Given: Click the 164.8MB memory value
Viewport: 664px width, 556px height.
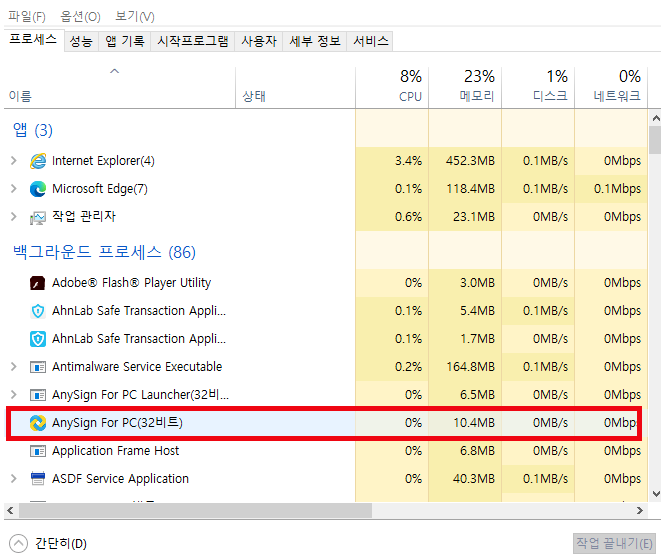Looking at the screenshot, I should [470, 367].
